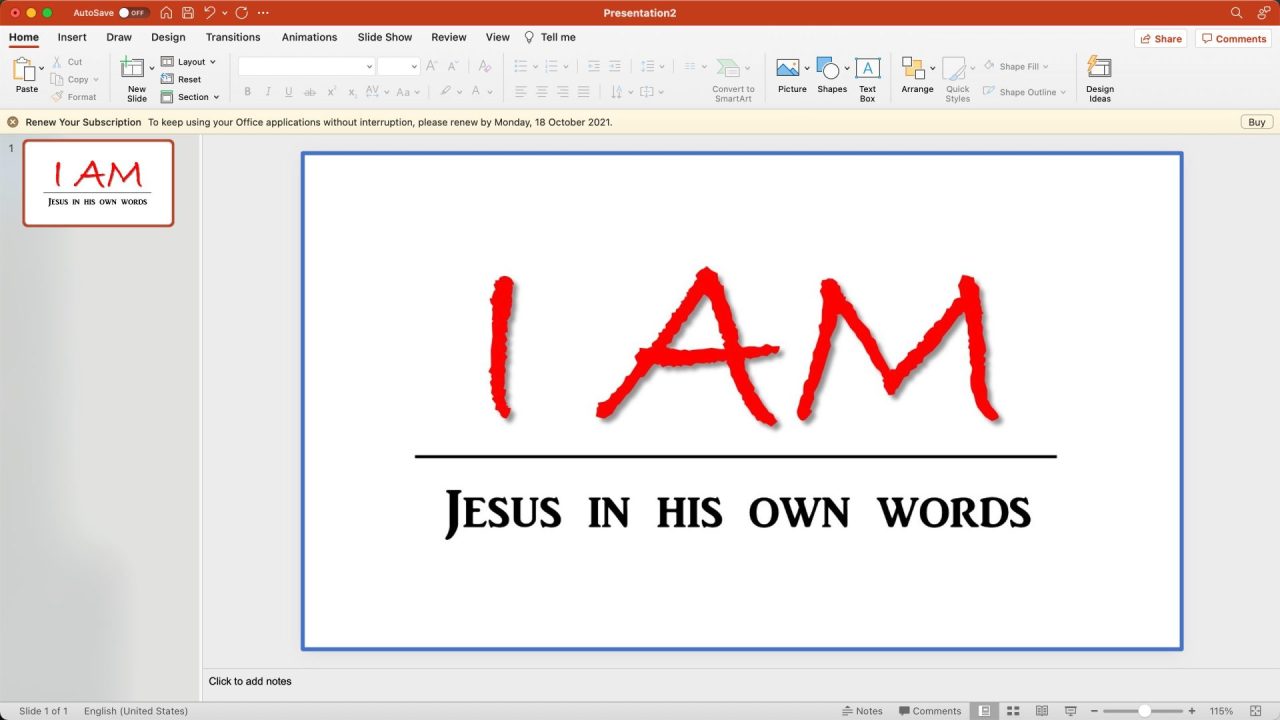
Task: Toggle Superscript formatting
Action: (332, 92)
